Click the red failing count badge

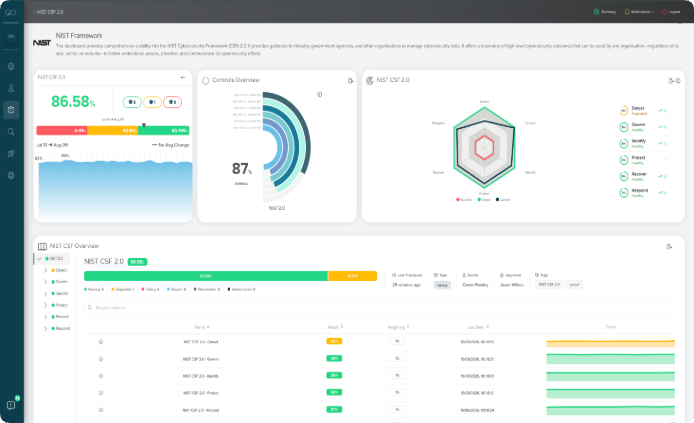173,102
